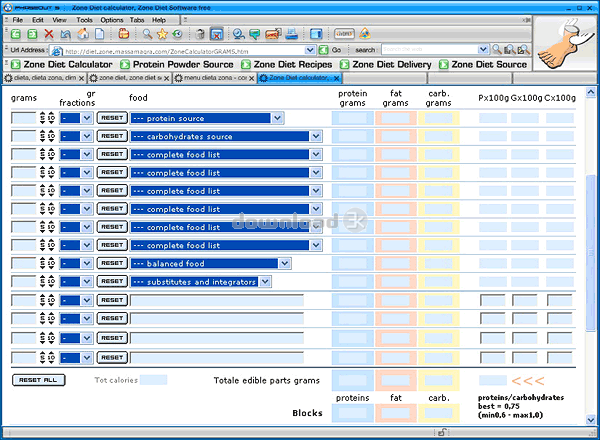The image size is (600, 440).
Task: Open gr fractions dropdown in balanced food row
Action: pyautogui.click(x=87, y=263)
